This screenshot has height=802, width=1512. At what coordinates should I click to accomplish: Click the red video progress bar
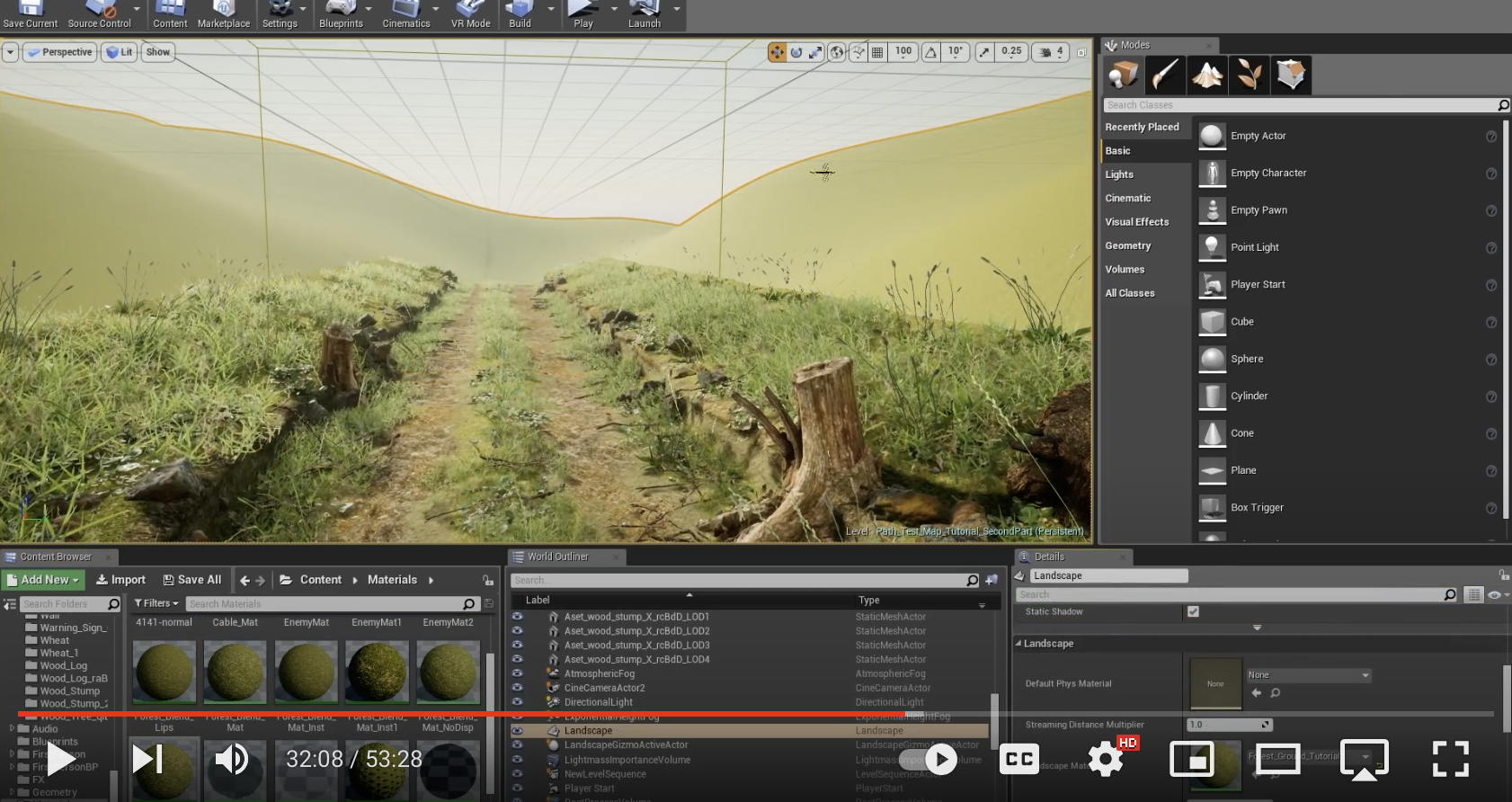pos(449,714)
